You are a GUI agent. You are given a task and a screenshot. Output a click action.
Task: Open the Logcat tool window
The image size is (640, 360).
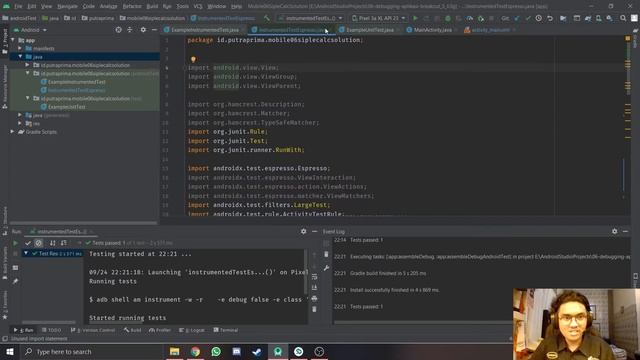(192, 330)
